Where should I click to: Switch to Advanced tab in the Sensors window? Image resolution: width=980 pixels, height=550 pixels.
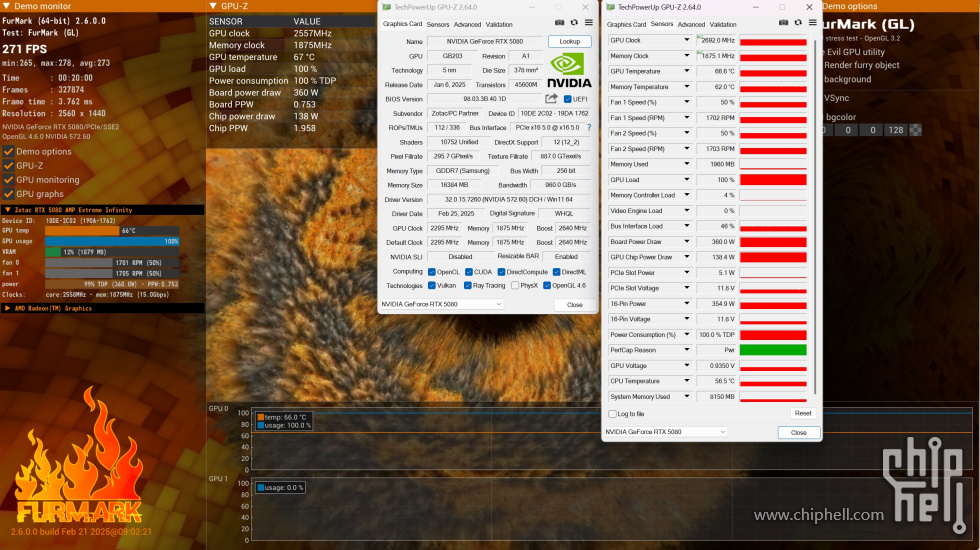point(691,24)
